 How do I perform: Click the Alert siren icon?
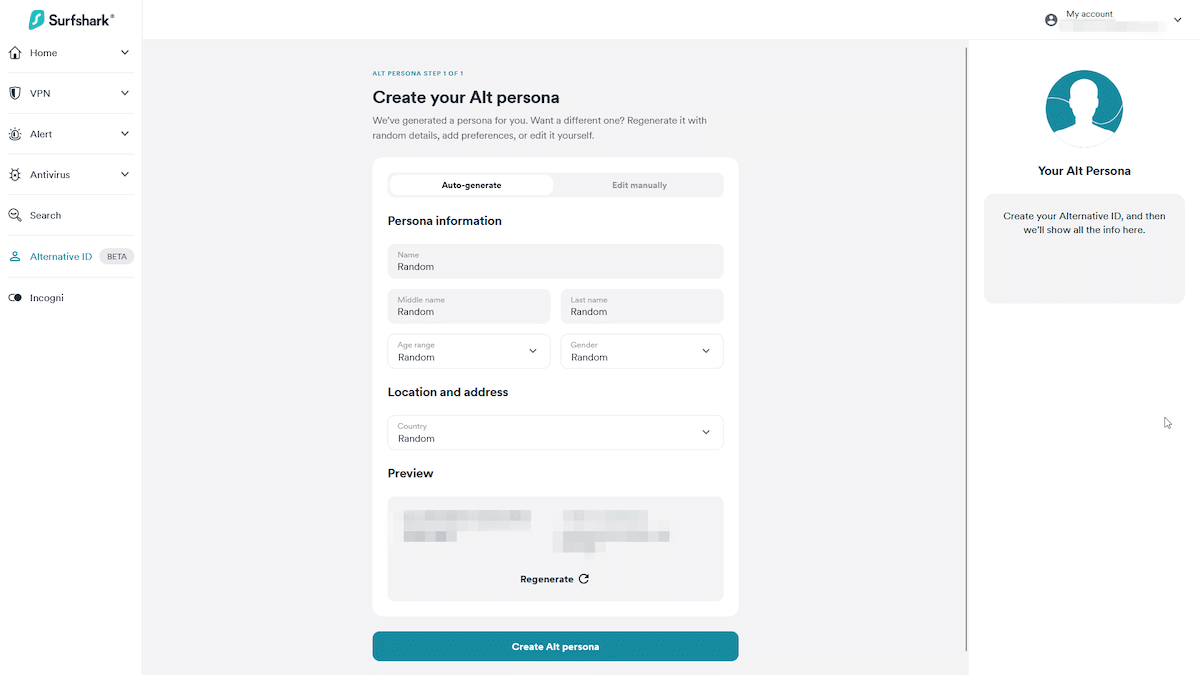15,134
